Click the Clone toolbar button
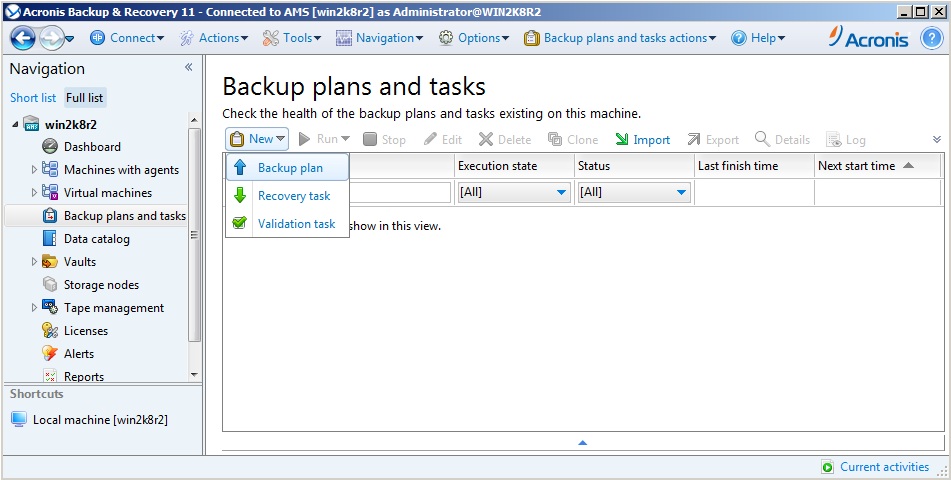The height and width of the screenshot is (480, 951). point(573,140)
